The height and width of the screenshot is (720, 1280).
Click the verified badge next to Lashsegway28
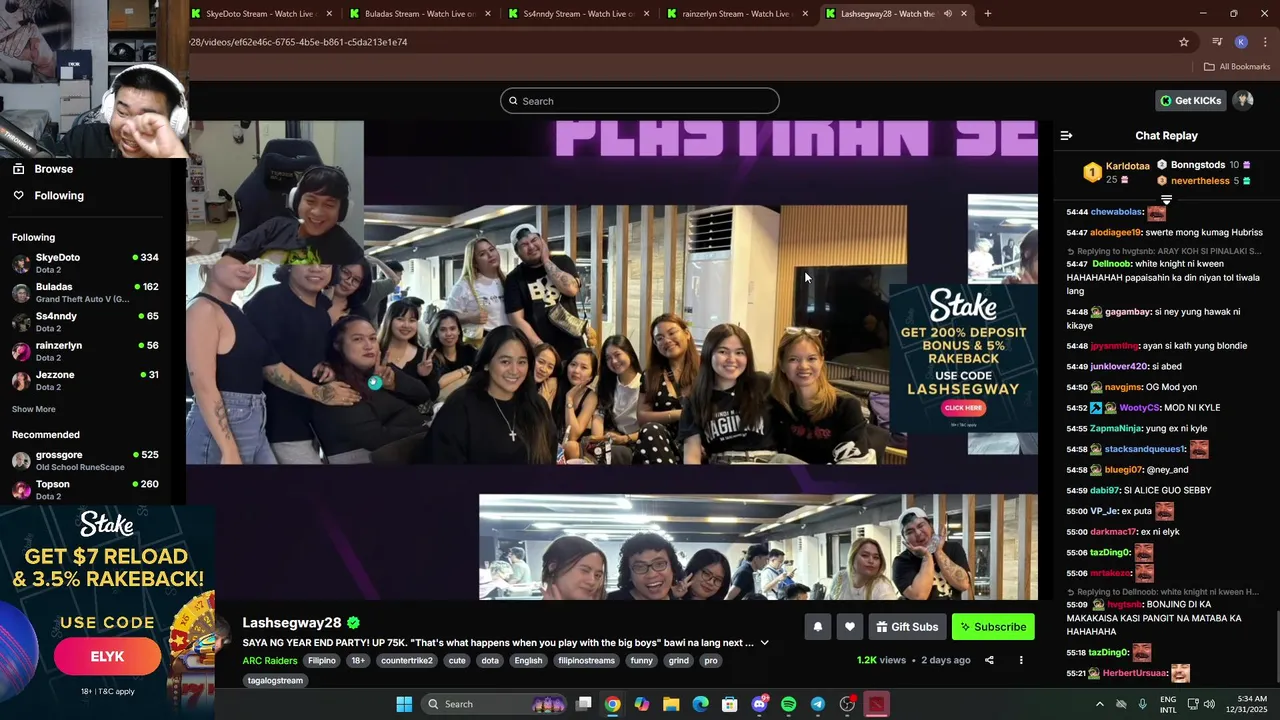coord(353,623)
